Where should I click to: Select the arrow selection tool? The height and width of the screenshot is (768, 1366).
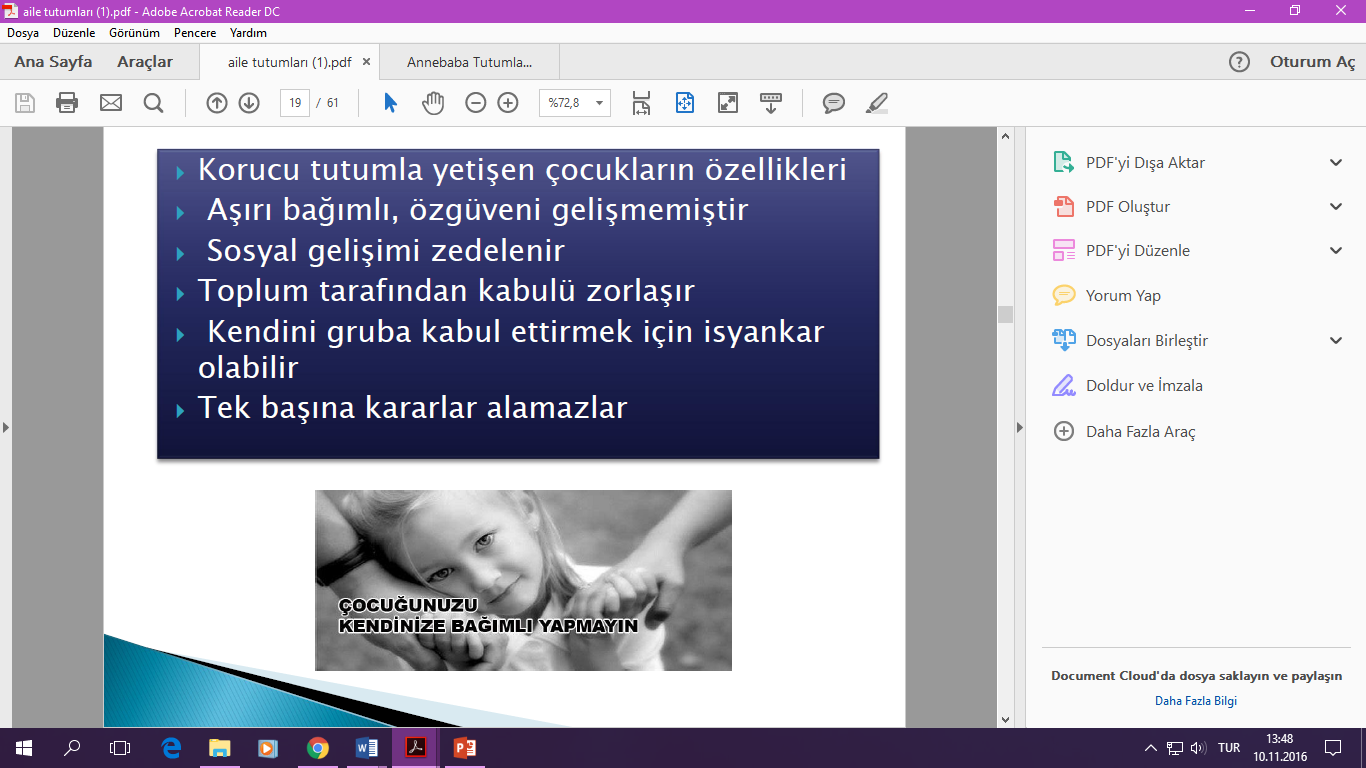click(390, 102)
